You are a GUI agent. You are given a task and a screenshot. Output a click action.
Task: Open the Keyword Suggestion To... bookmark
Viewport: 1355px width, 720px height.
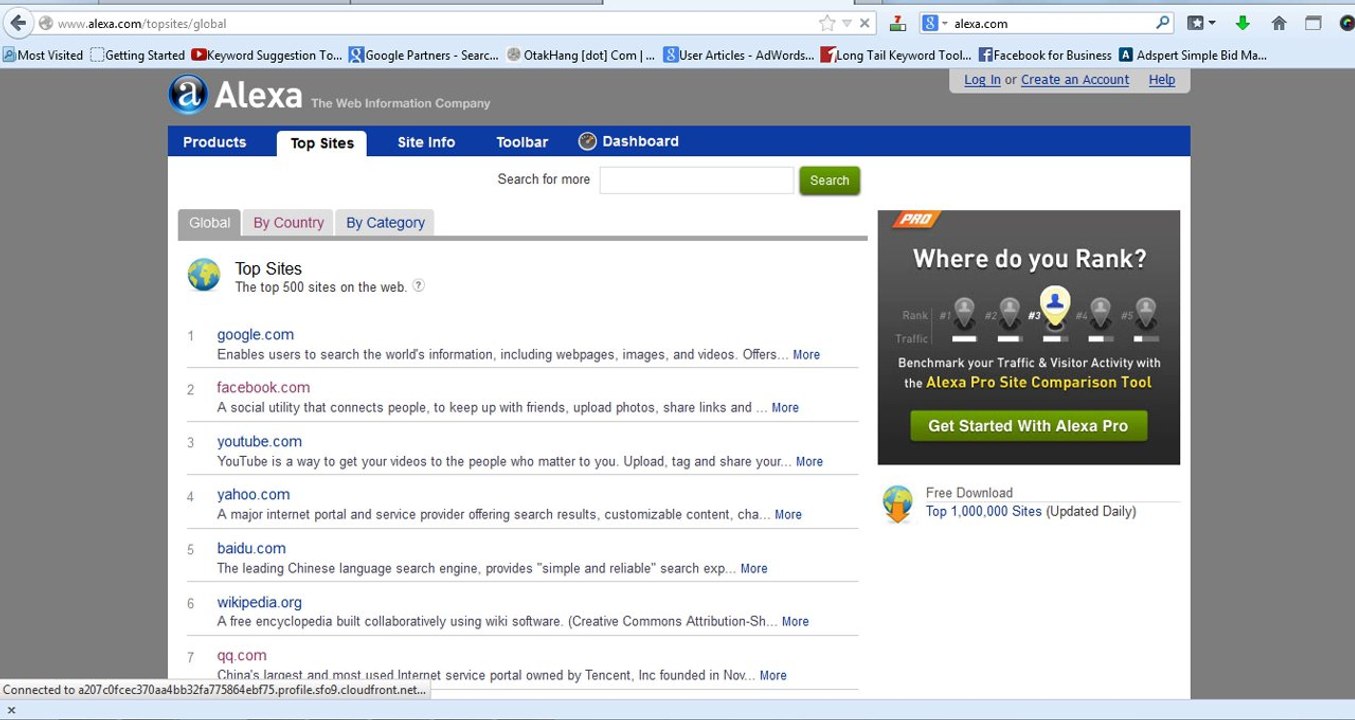tap(267, 55)
